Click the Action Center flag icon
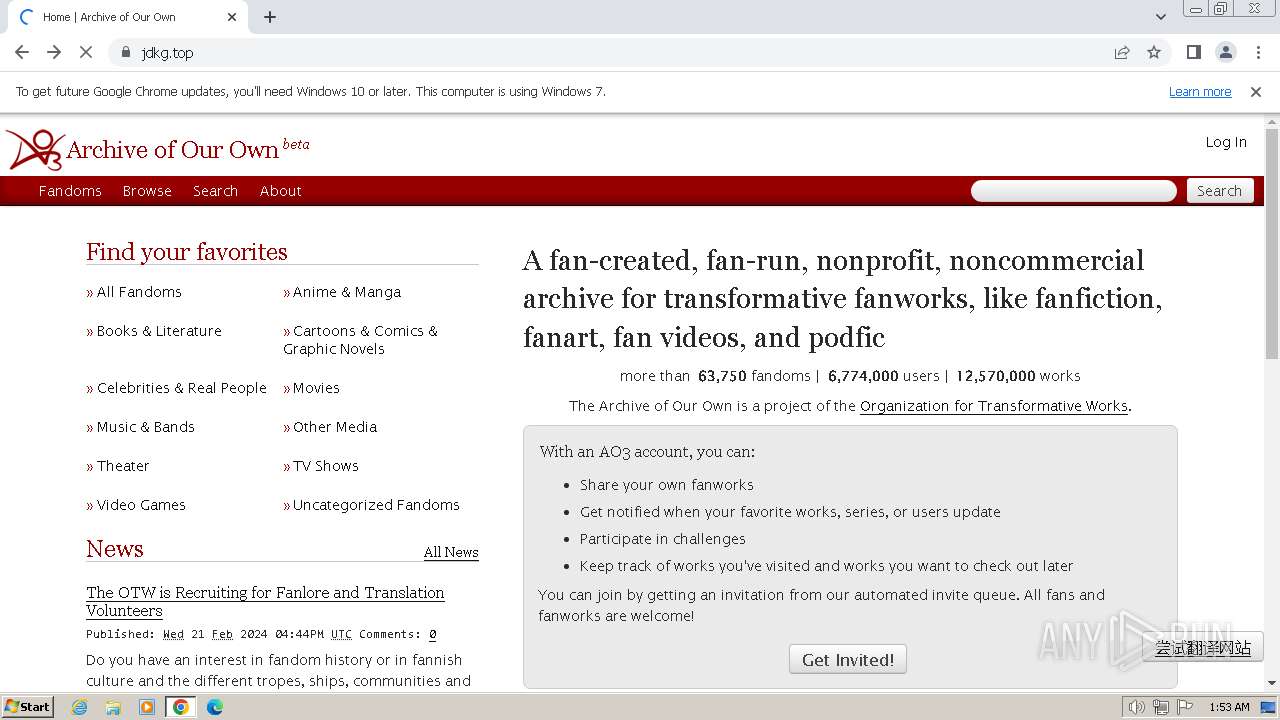 pos(1183,707)
